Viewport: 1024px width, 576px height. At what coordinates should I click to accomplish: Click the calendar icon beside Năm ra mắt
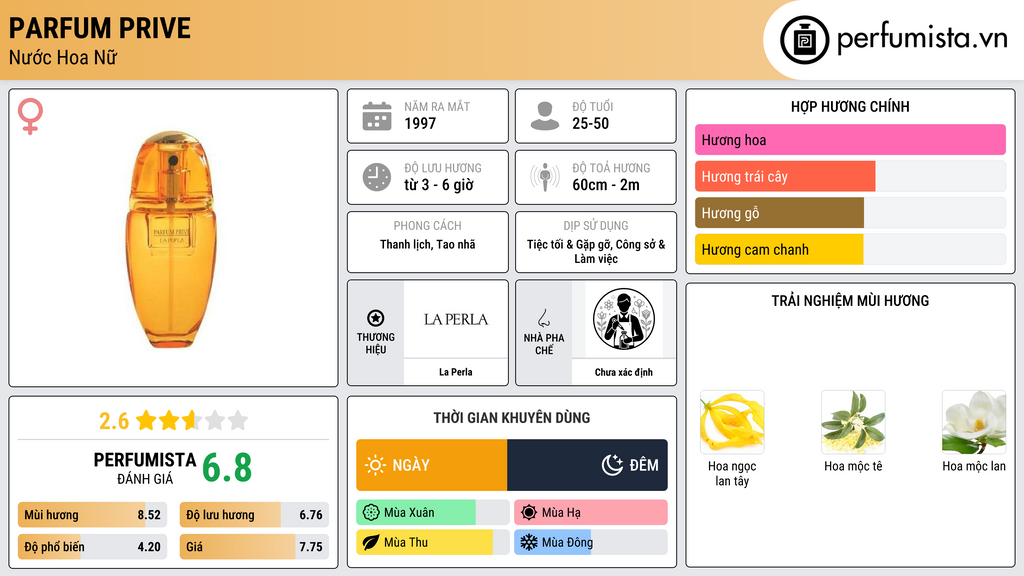377,116
